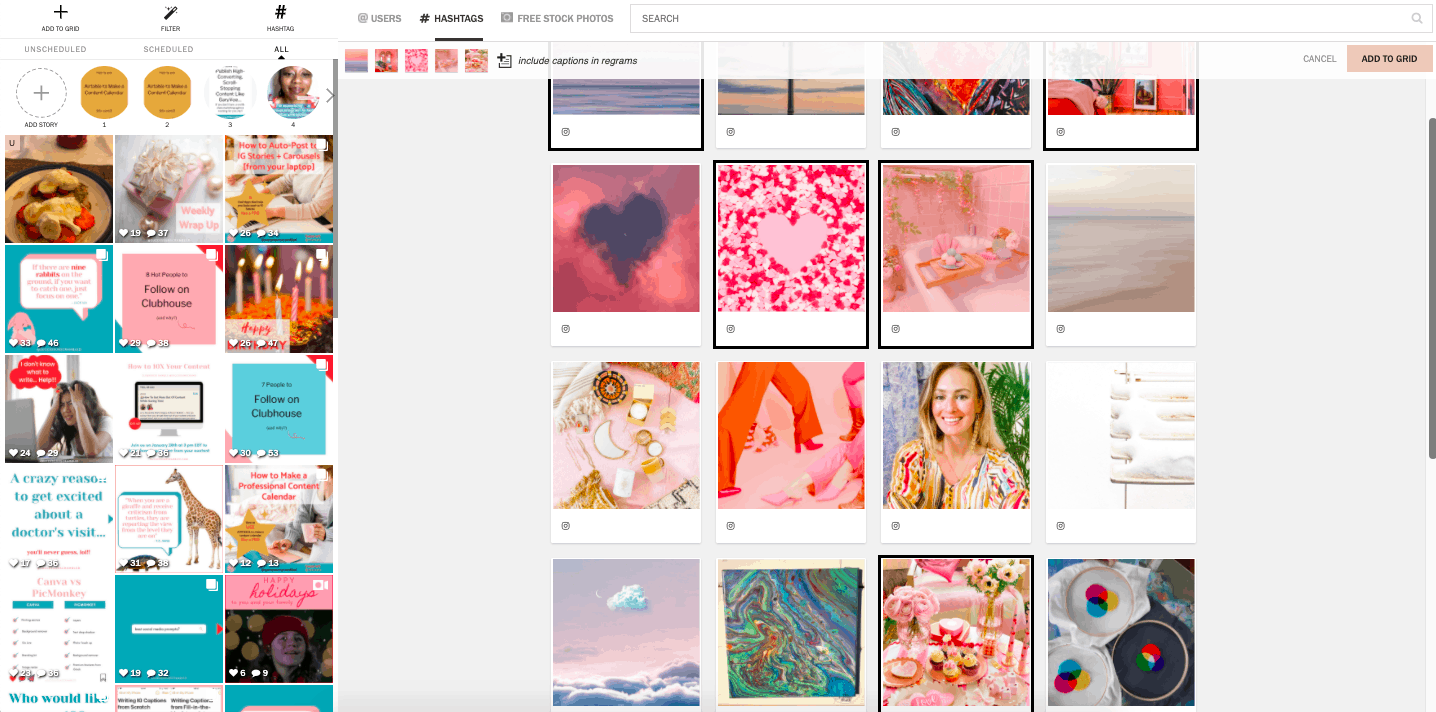1436x712 pixels.
Task: Open the Happy Holidays video post
Action: 279,629
